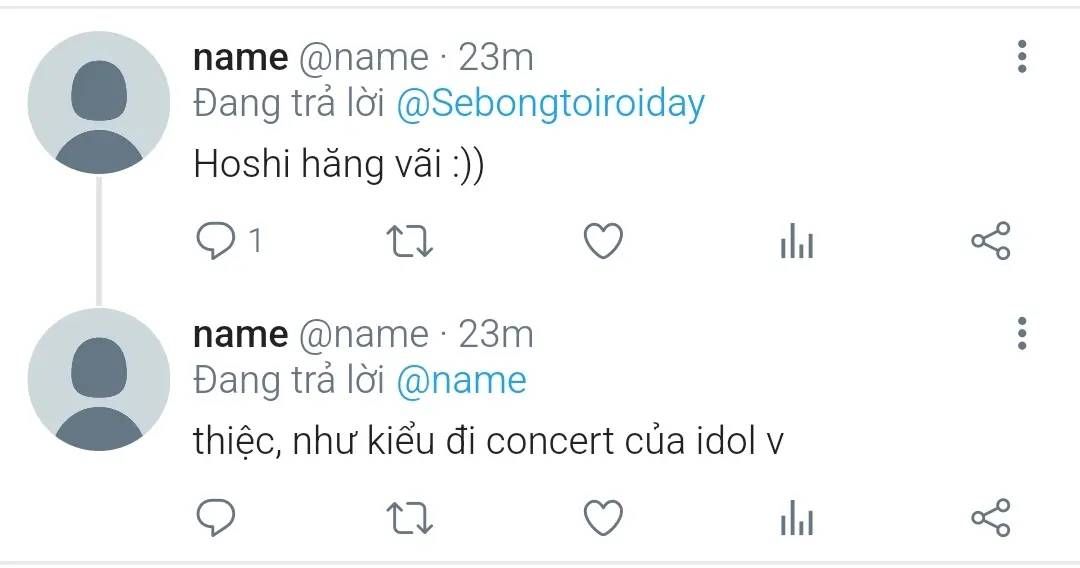Retweet the "Hoshi hăng vãi" tweet
Image resolution: width=1080 pixels, height=568 pixels.
(x=409, y=242)
